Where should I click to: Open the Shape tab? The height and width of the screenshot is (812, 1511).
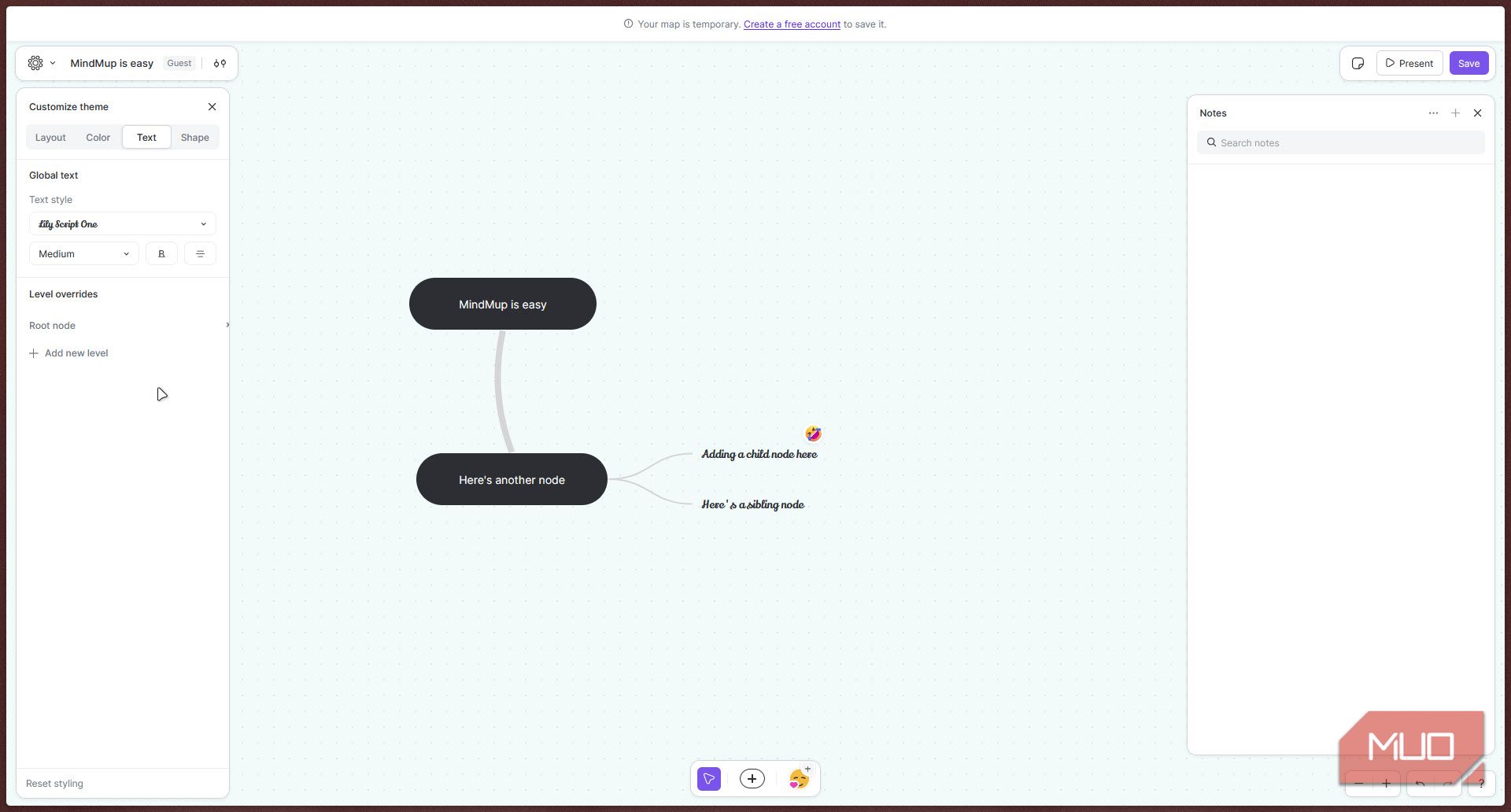(194, 137)
